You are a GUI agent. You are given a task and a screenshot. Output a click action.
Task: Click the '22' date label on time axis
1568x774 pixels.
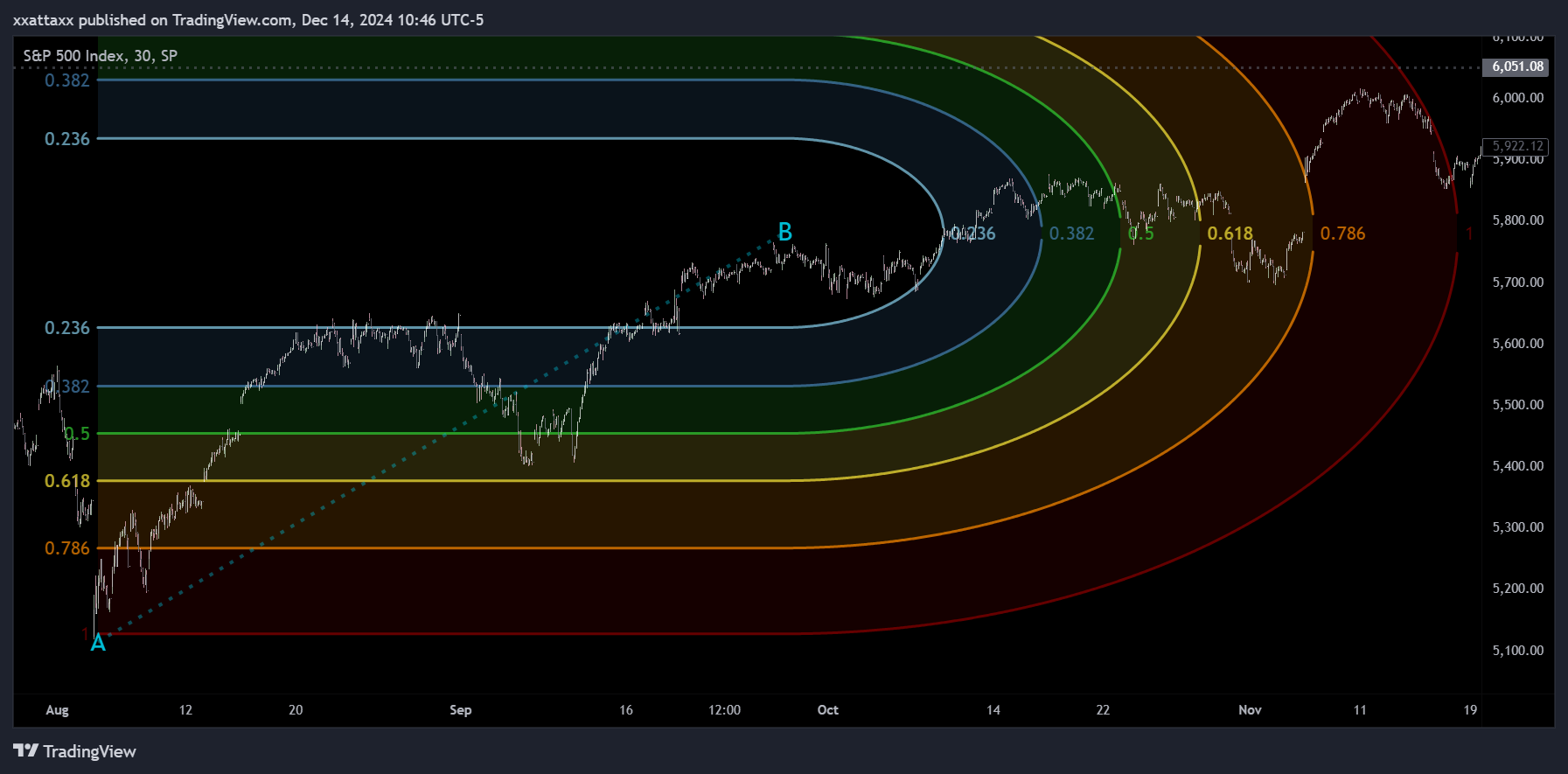(x=1103, y=710)
